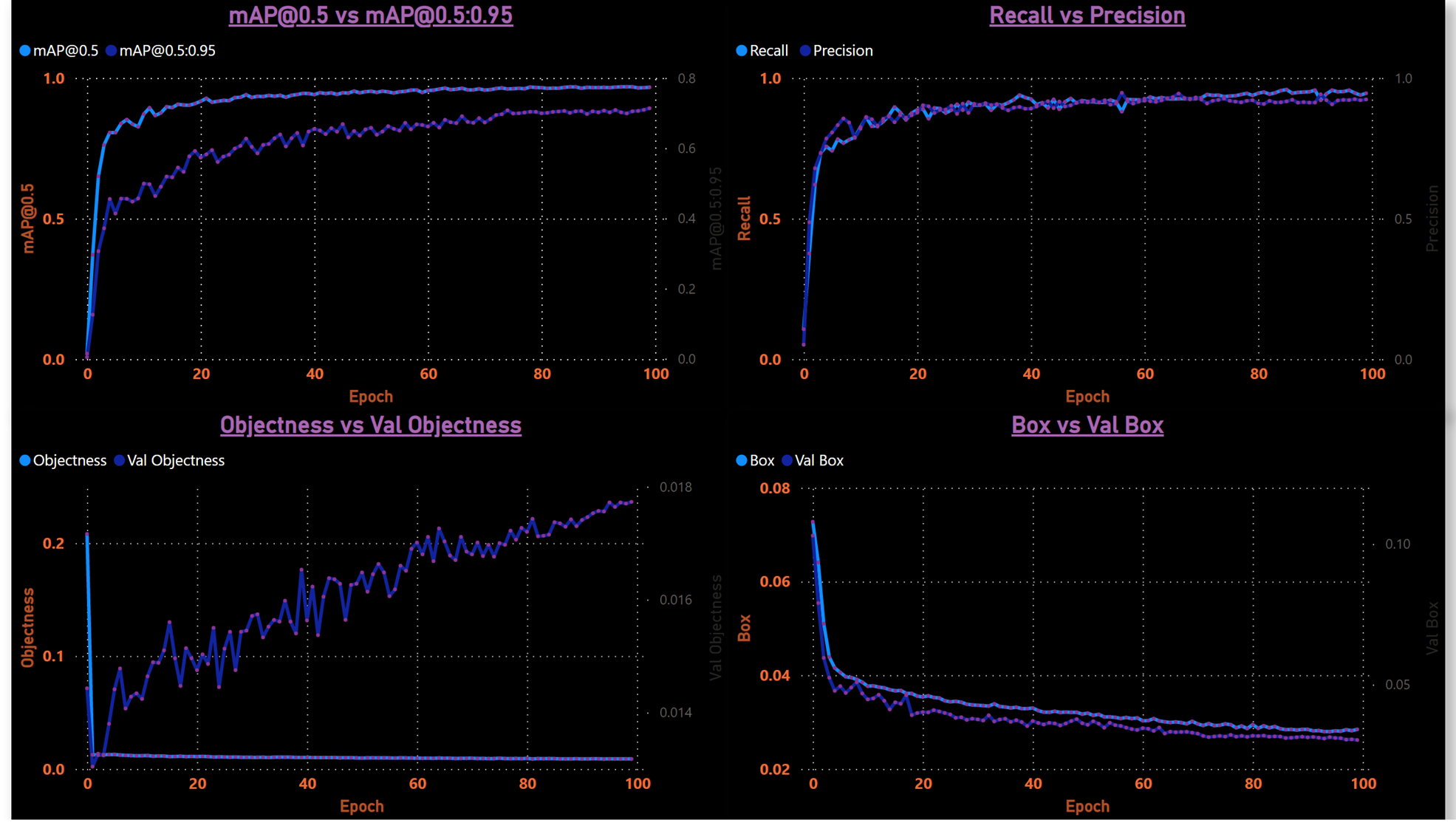Click the Objectness y-axis title

[28, 628]
